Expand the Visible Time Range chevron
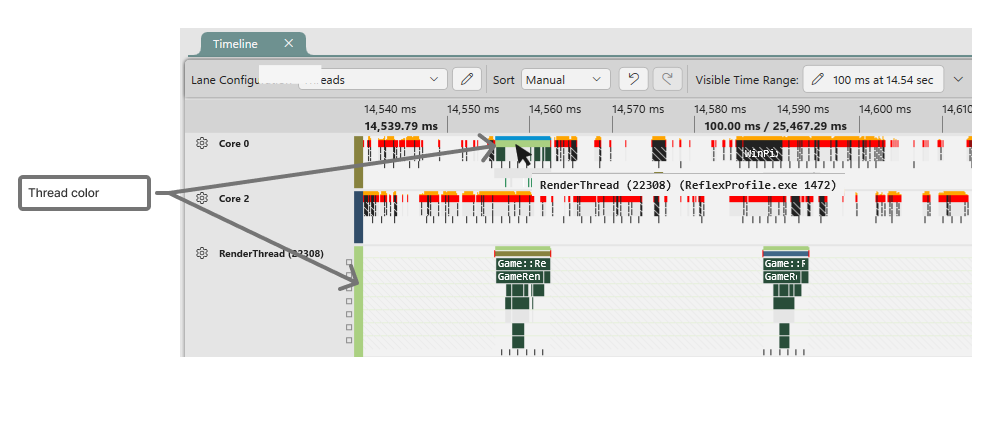Screen dimensions: 1004x426 coord(958,79)
